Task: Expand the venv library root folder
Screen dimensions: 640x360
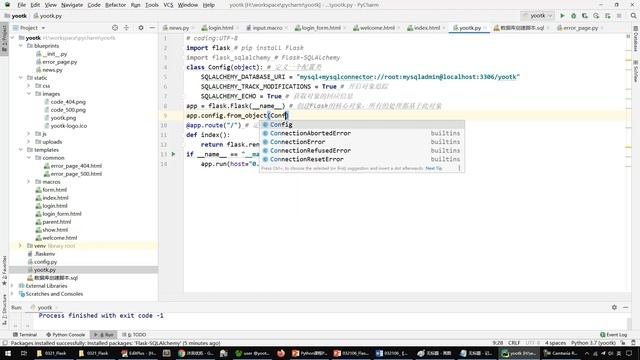Action: (20, 246)
